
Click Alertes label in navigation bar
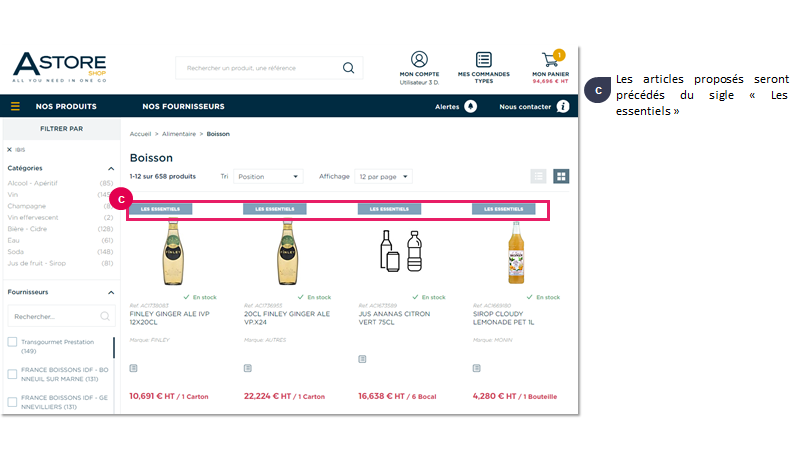(x=447, y=107)
